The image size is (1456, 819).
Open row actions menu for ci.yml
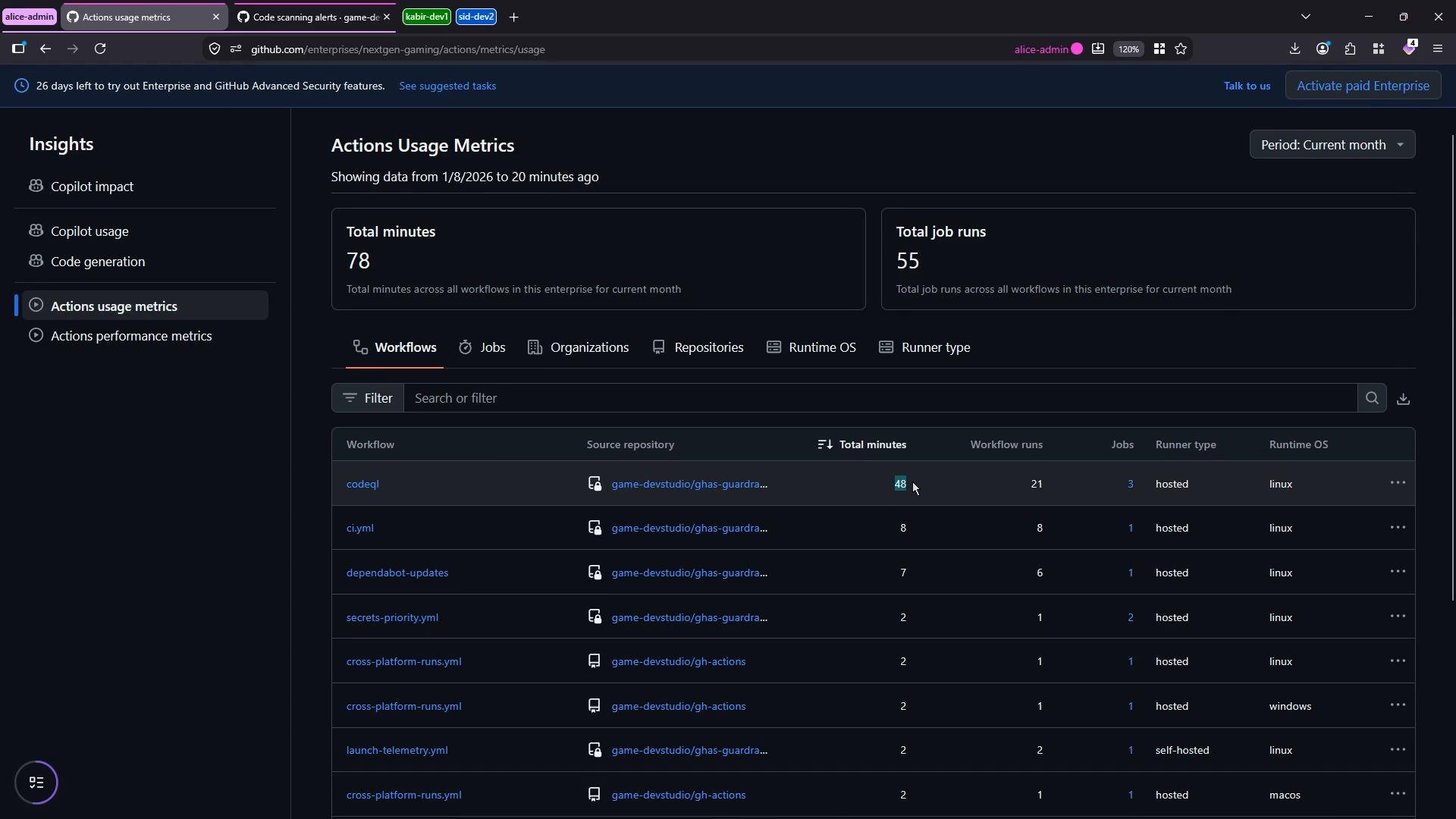click(x=1398, y=528)
